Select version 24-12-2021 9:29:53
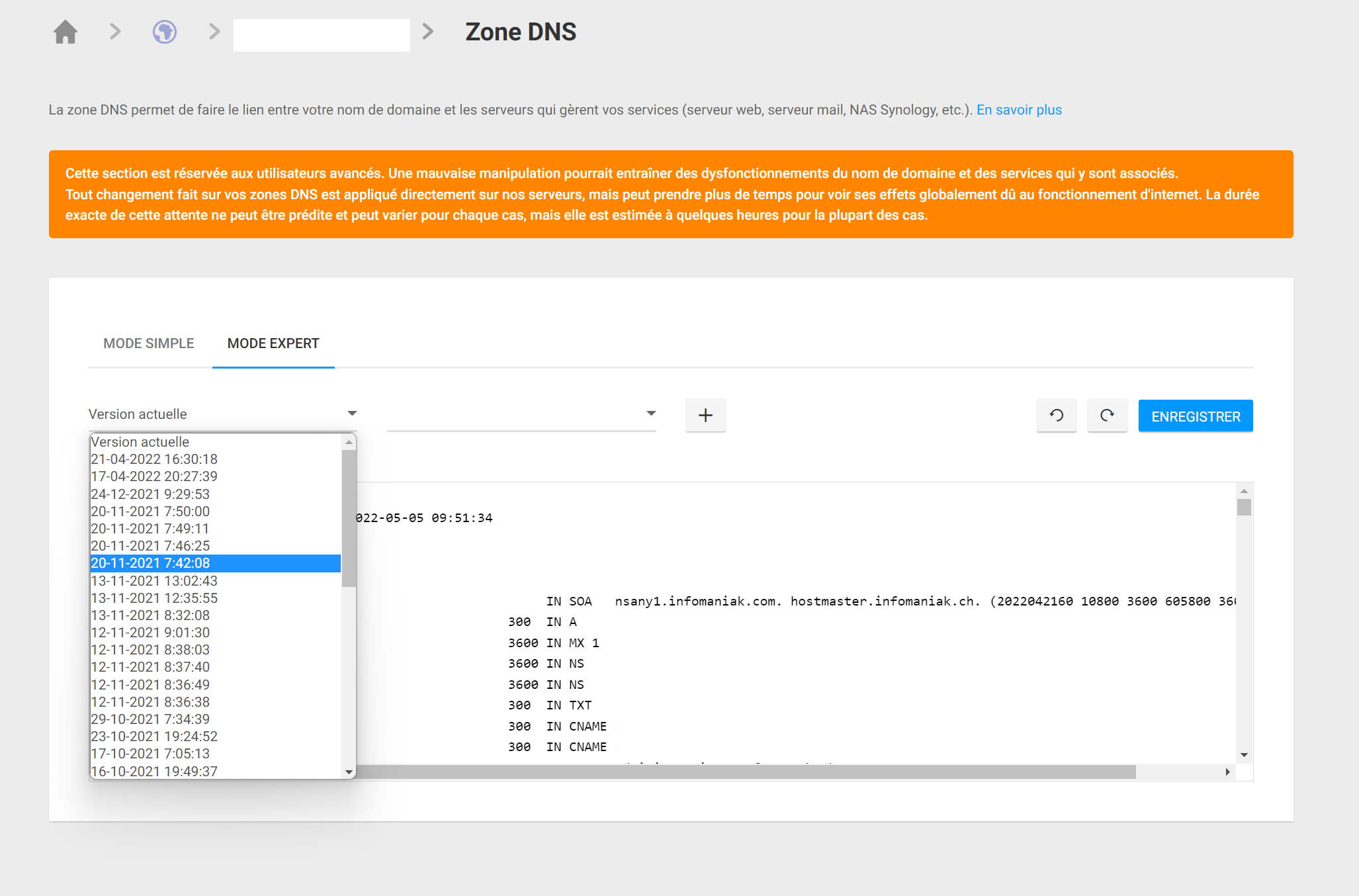This screenshot has width=1359, height=896. 150,494
